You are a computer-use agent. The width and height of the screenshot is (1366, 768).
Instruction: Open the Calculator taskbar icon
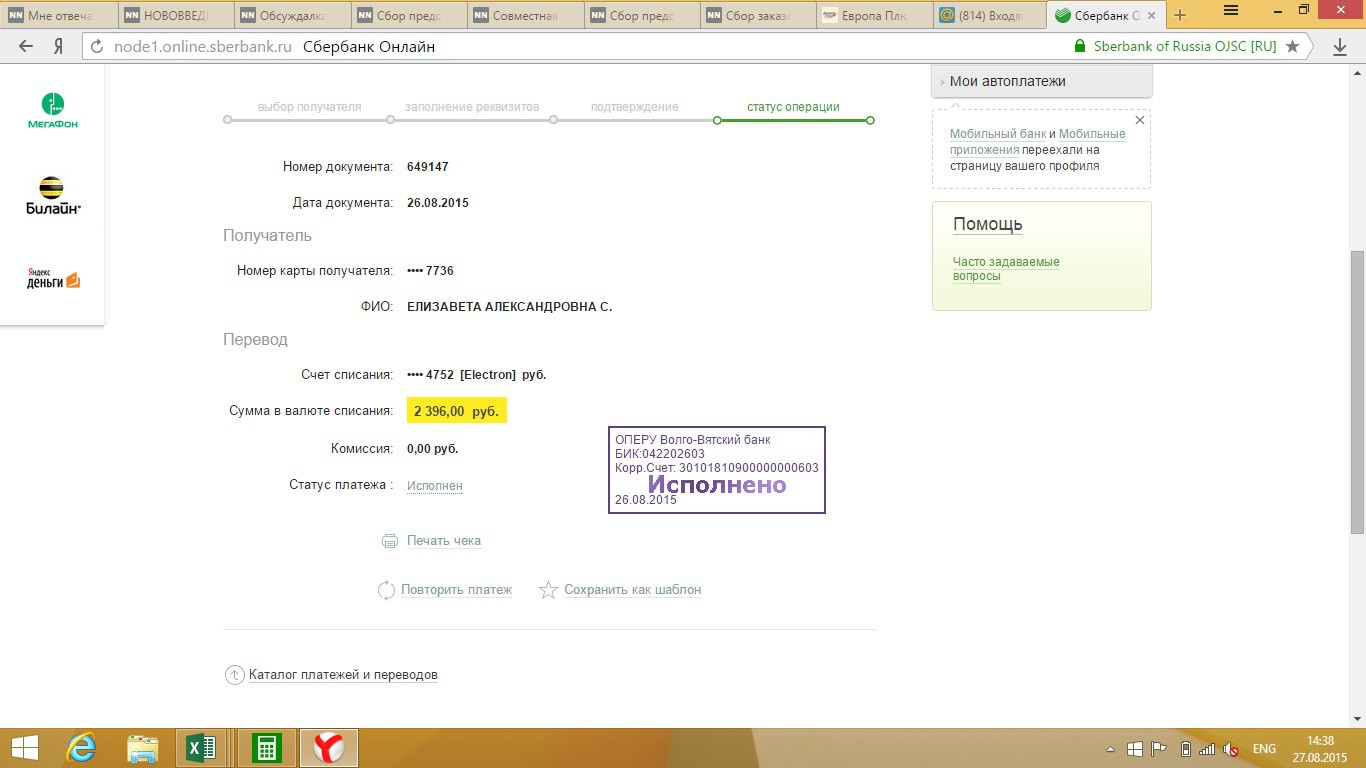[x=265, y=748]
